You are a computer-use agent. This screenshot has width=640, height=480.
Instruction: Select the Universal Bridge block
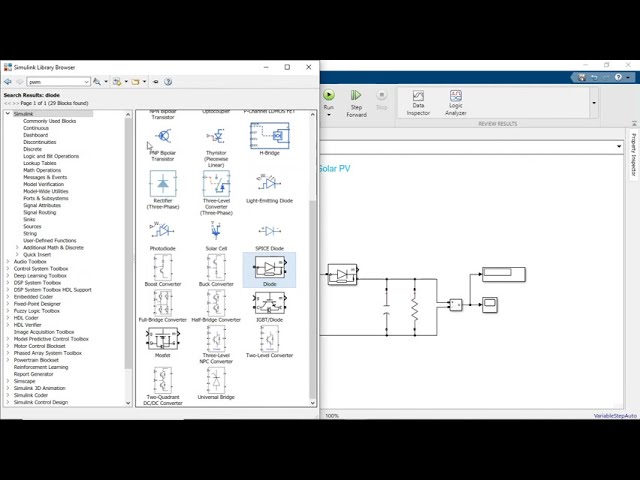click(x=216, y=383)
